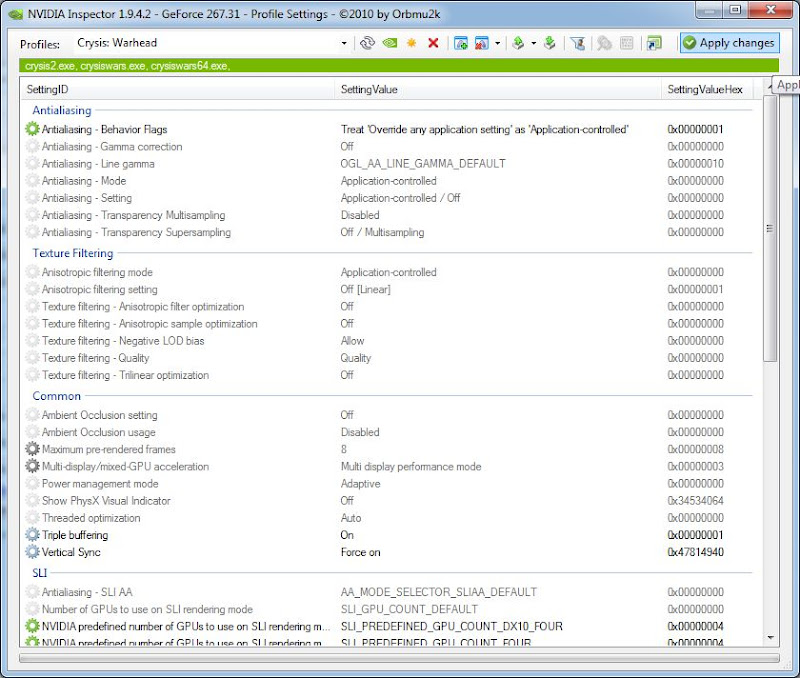The image size is (800, 678).
Task: Click the refresh settings icon
Action: [367, 43]
